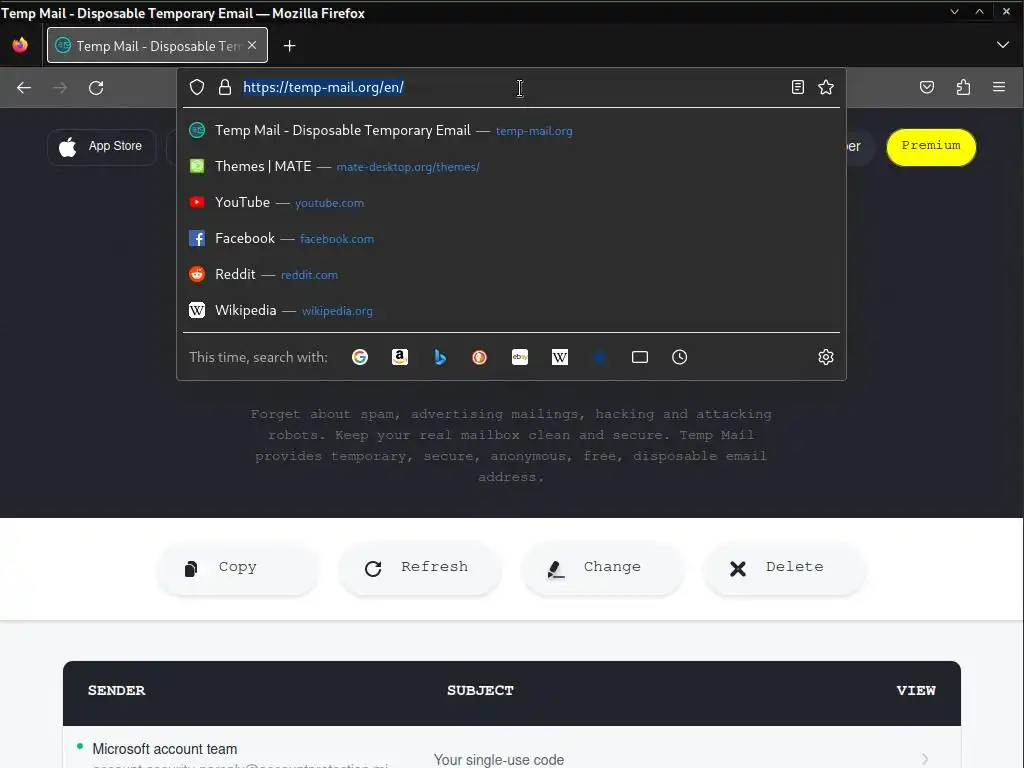Image resolution: width=1024 pixels, height=768 pixels.
Task: Select YouTube suggestion
Action: pos(511,202)
